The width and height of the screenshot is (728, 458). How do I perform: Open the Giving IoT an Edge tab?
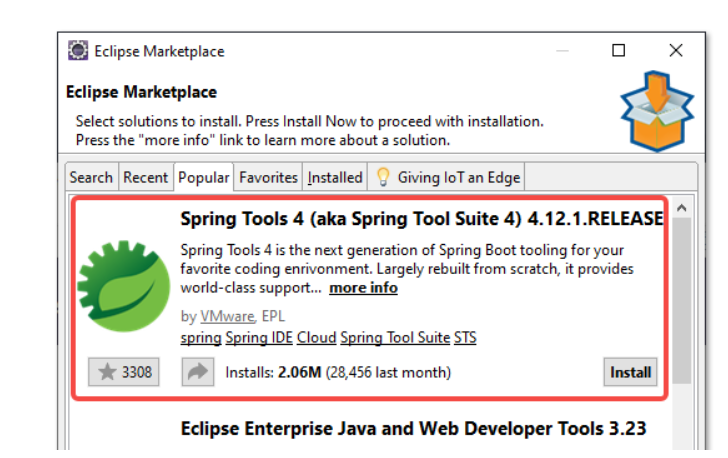[x=446, y=177]
